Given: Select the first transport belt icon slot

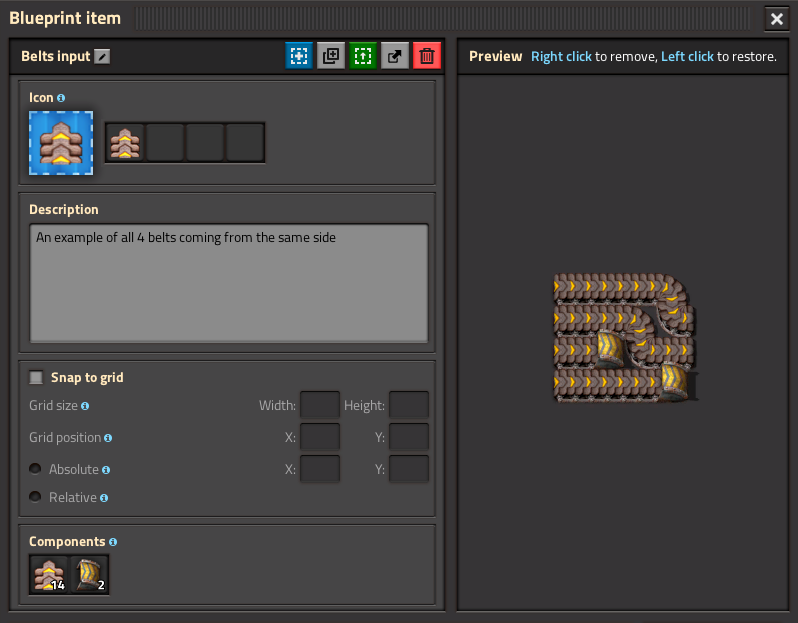Looking at the screenshot, I should click(x=125, y=143).
